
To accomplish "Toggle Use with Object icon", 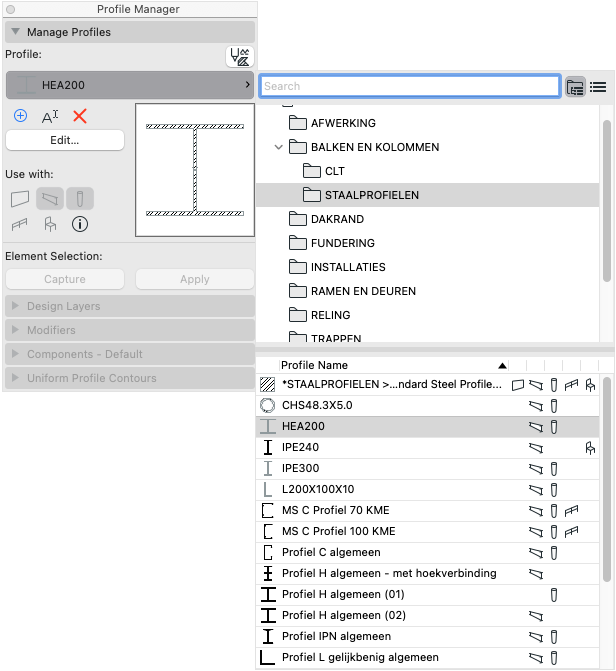I will coord(50,224).
